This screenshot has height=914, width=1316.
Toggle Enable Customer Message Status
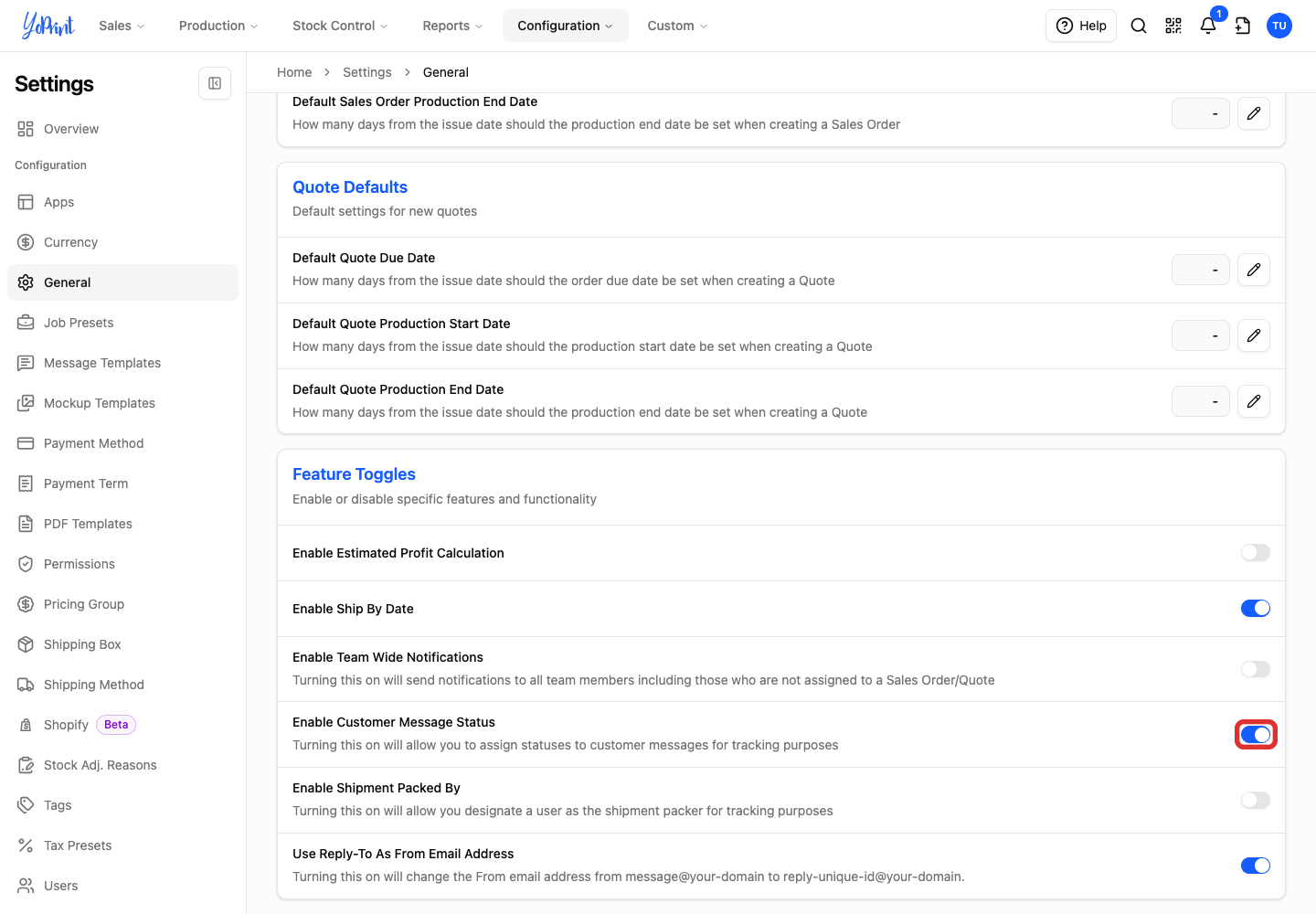point(1256,734)
